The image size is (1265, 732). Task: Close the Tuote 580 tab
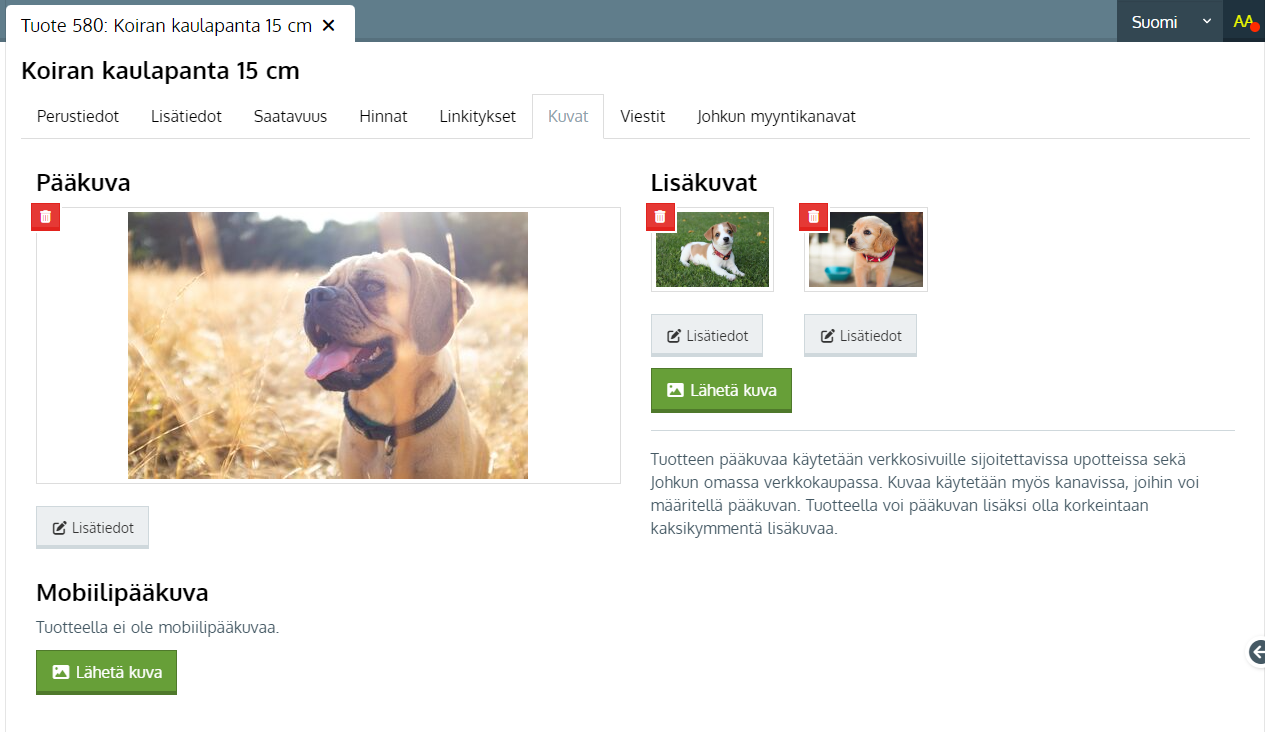click(x=328, y=25)
